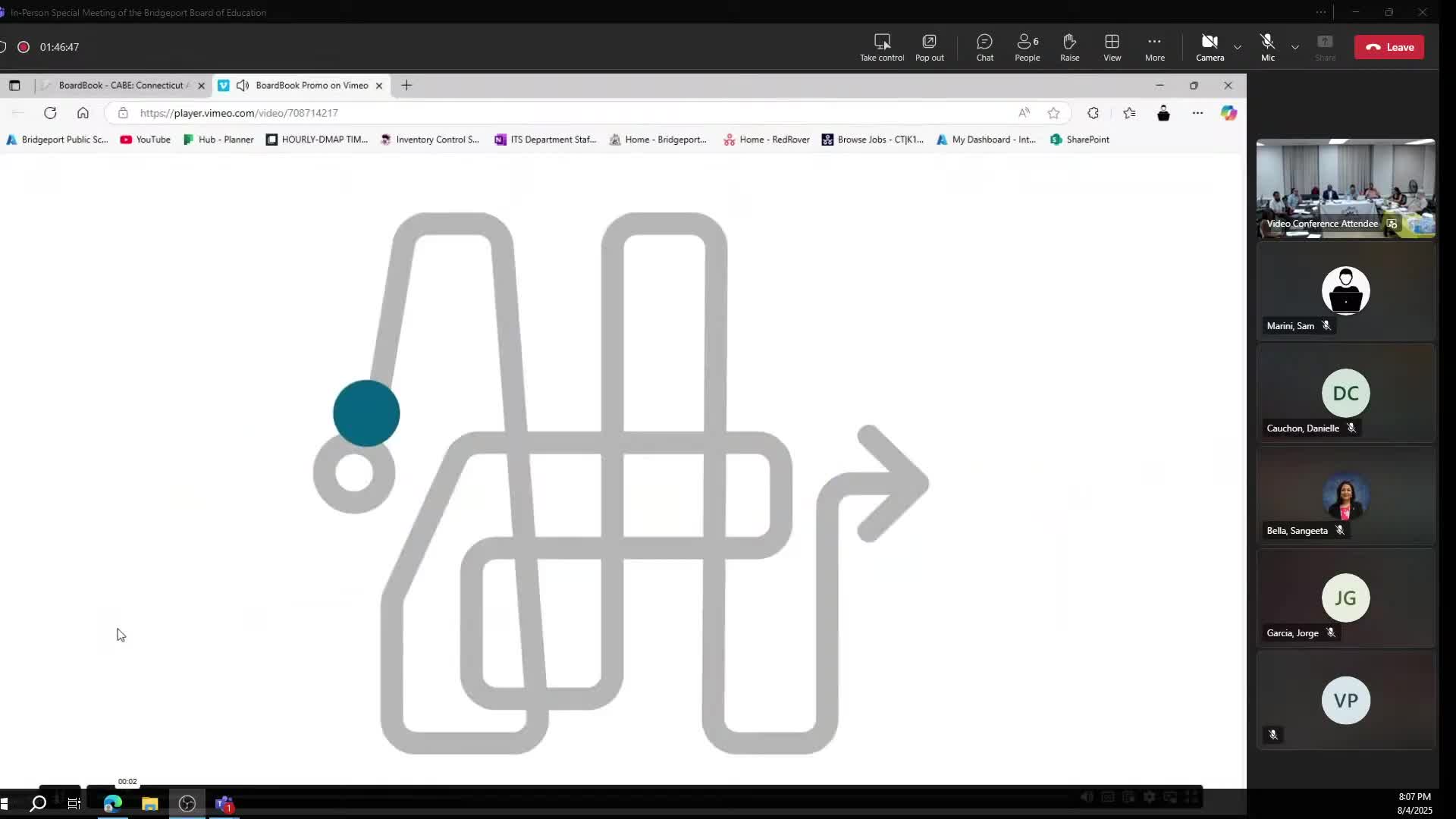Select the Video Conference Attendee thumbnail

pos(1345,188)
